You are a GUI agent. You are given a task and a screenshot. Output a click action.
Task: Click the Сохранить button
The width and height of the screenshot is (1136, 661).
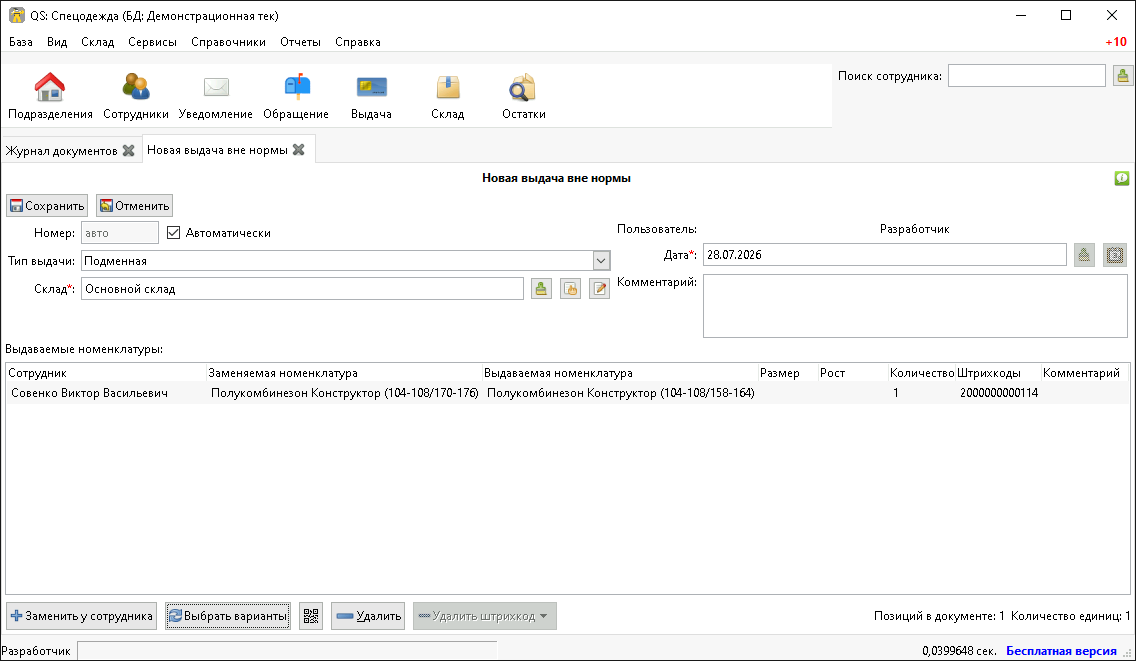[x=47, y=206]
